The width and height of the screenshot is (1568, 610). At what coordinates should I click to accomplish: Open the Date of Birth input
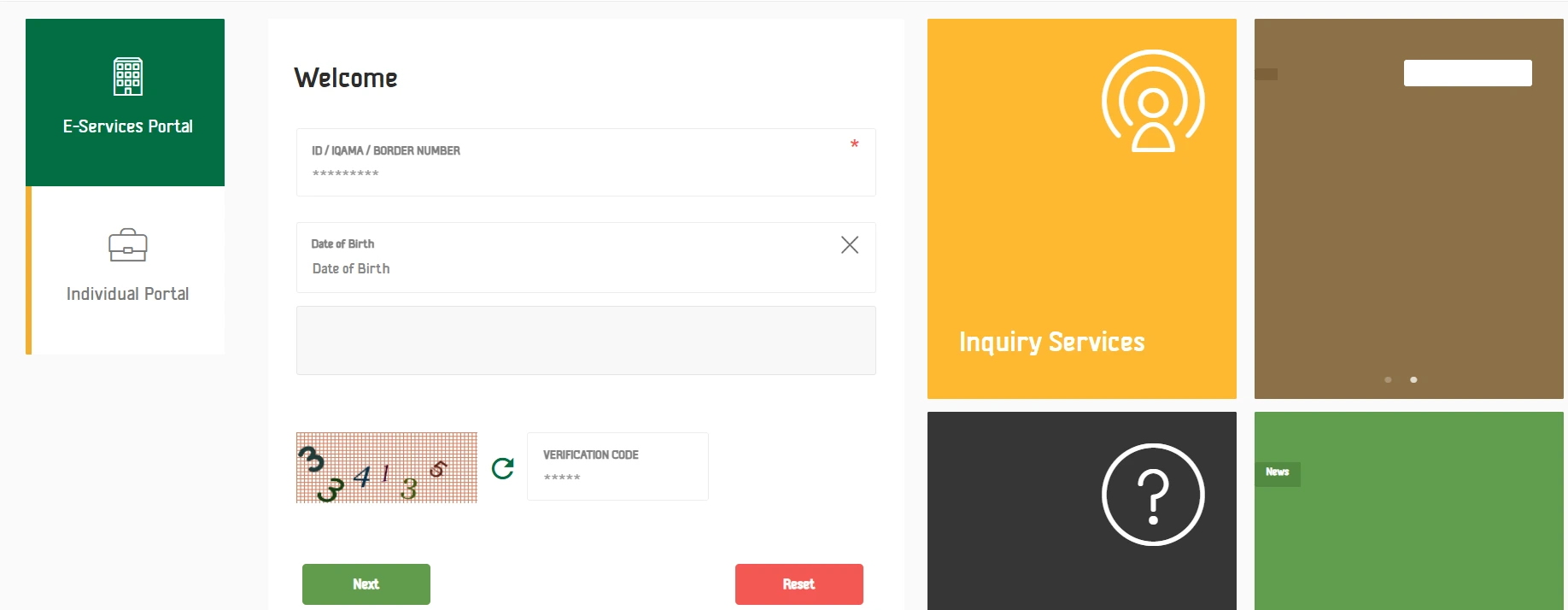click(564, 268)
